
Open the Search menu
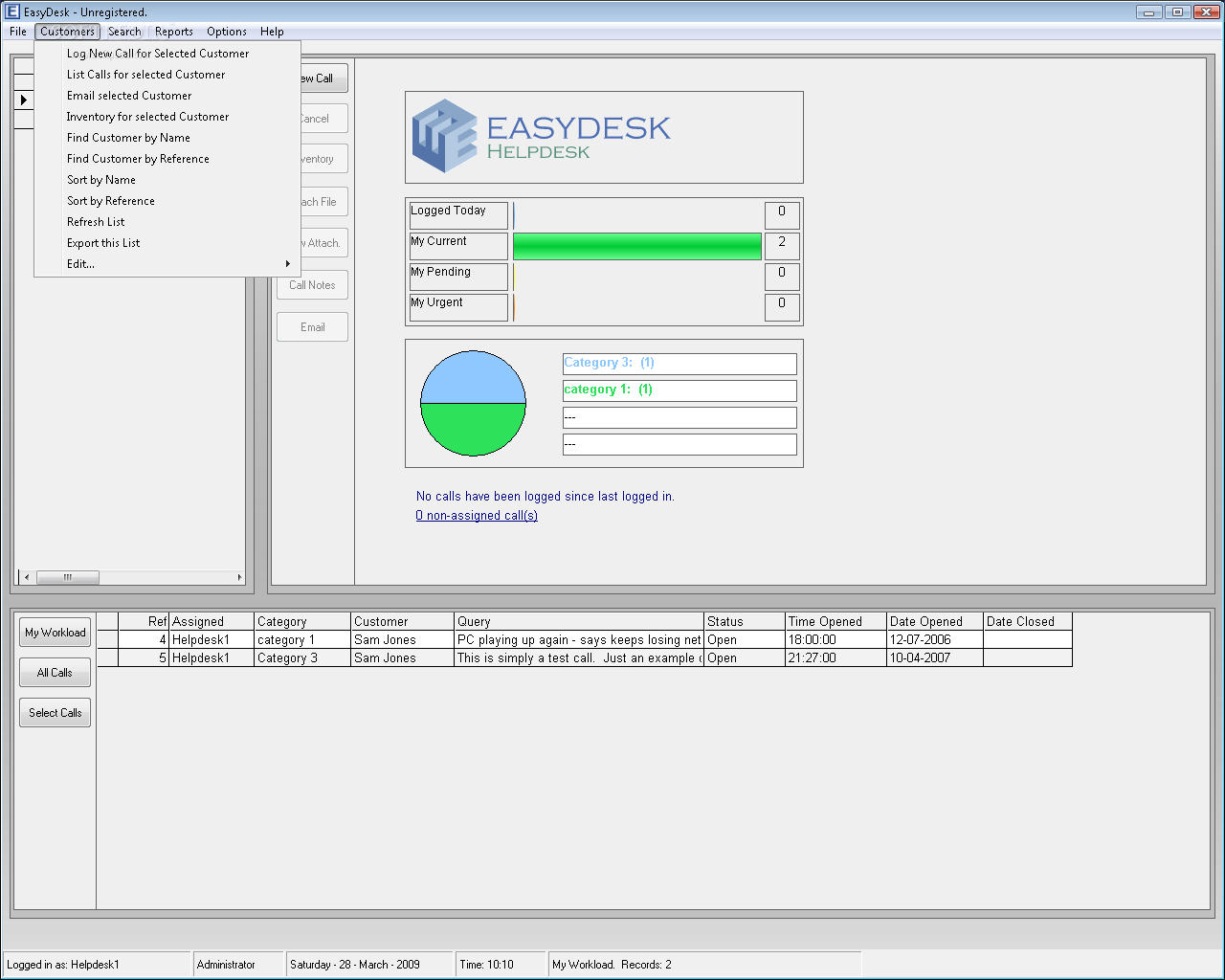(124, 32)
